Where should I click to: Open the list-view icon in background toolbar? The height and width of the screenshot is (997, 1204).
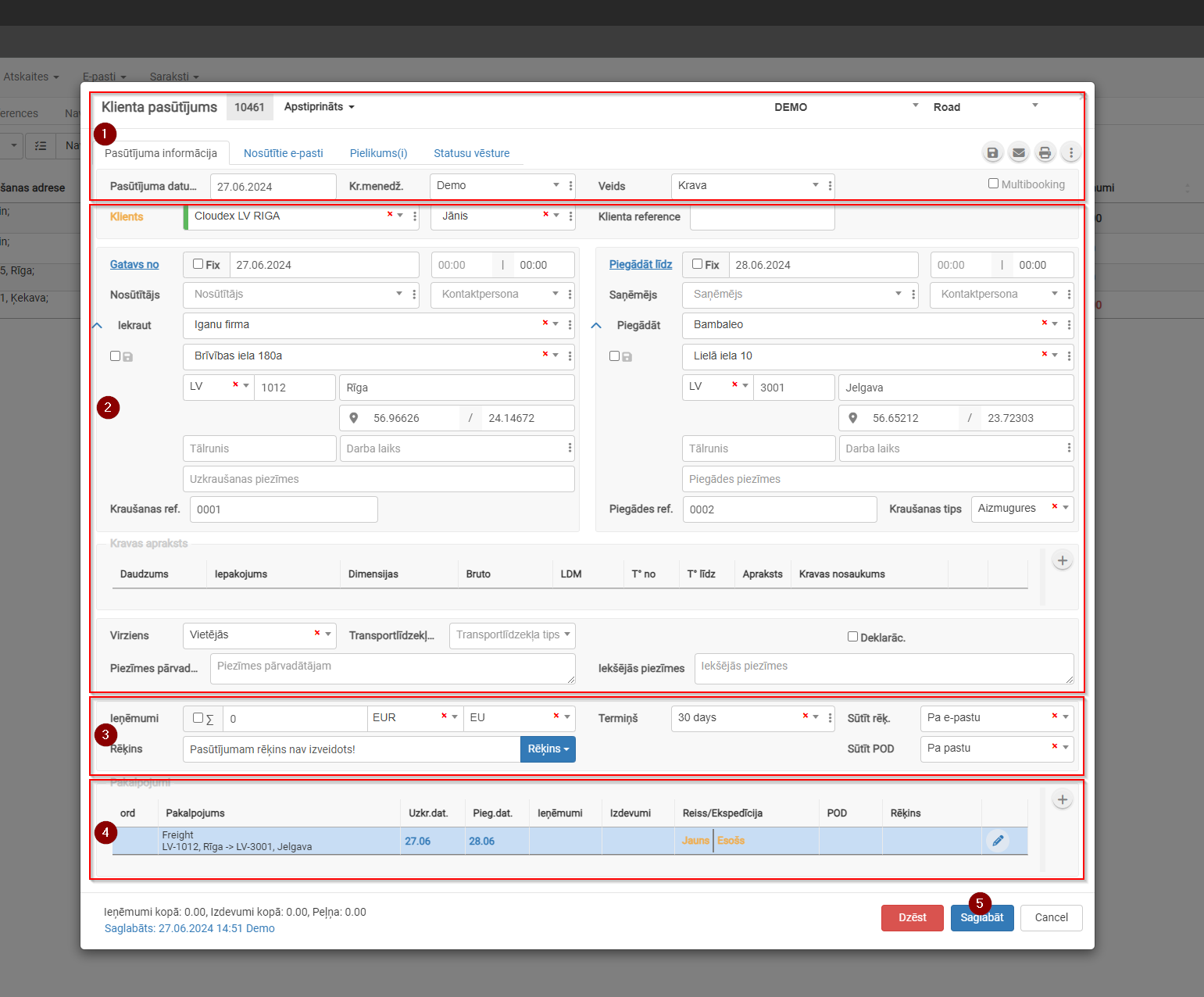(x=41, y=145)
